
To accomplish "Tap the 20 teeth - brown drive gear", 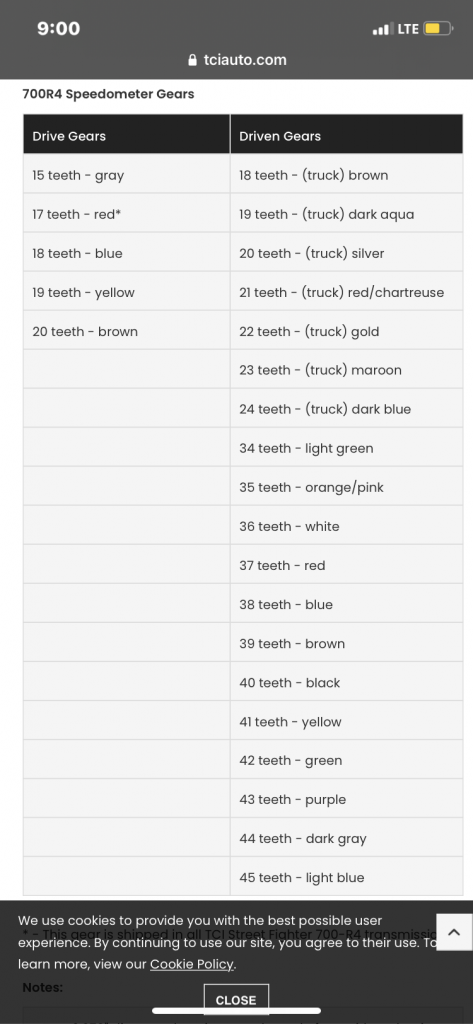I will [x=127, y=331].
